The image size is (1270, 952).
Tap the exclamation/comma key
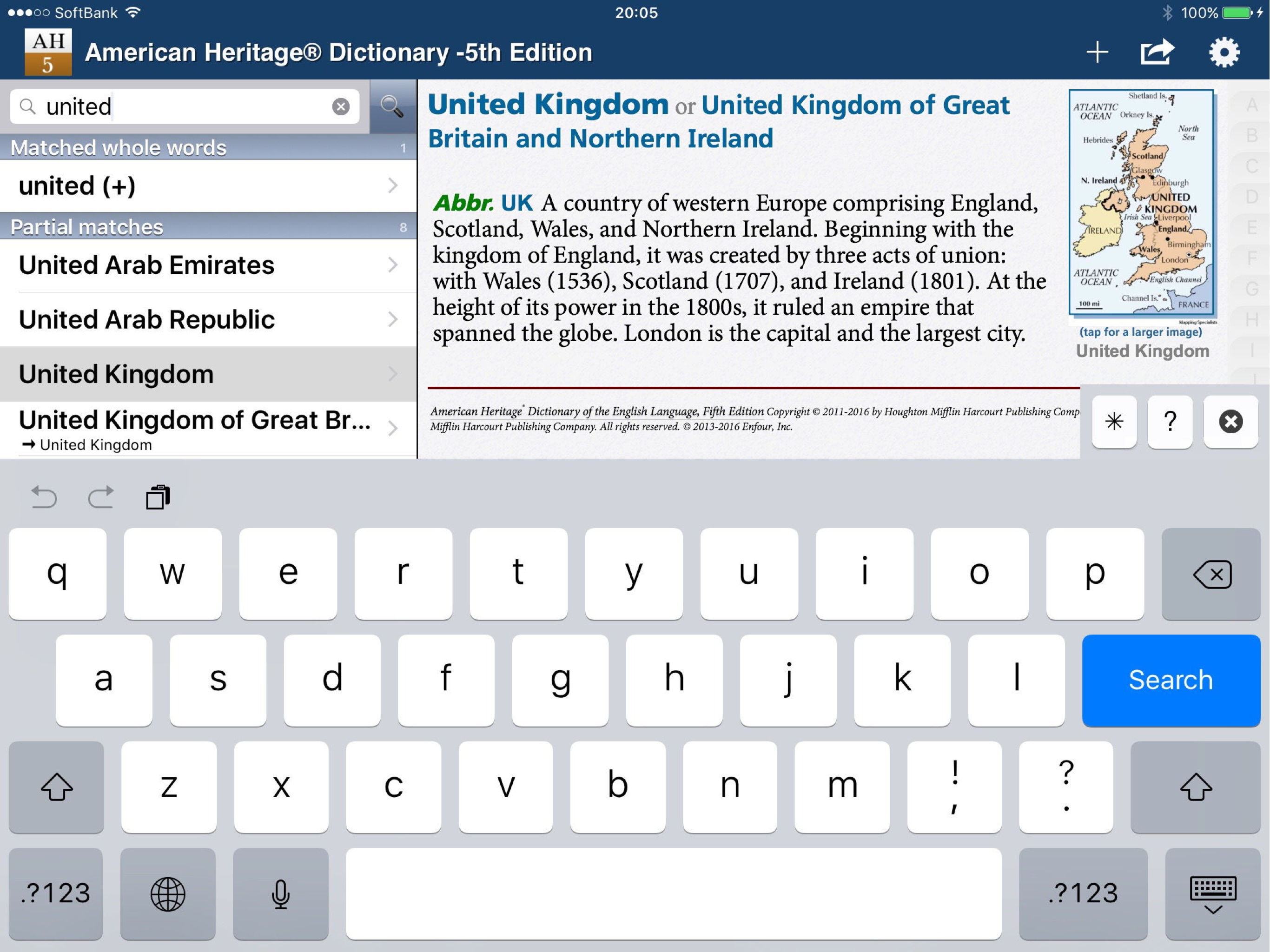pyautogui.click(x=954, y=787)
